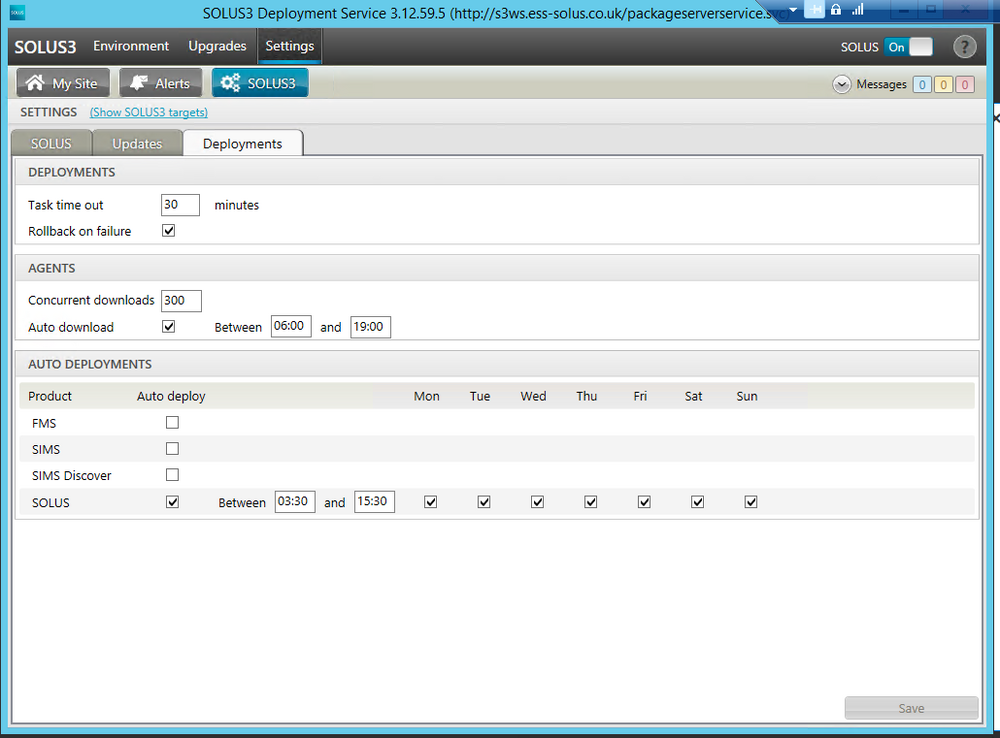
Task: Uncheck SOLUS Wednesday deployment checkbox
Action: coord(538,502)
